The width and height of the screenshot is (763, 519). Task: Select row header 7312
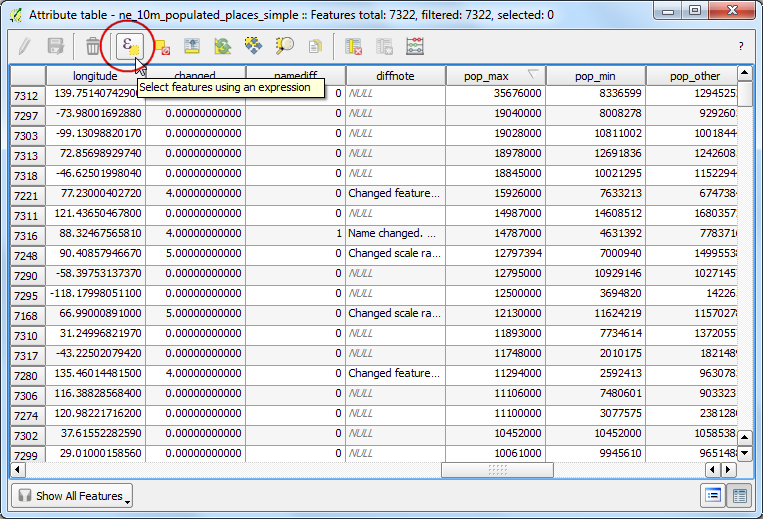coord(28,96)
